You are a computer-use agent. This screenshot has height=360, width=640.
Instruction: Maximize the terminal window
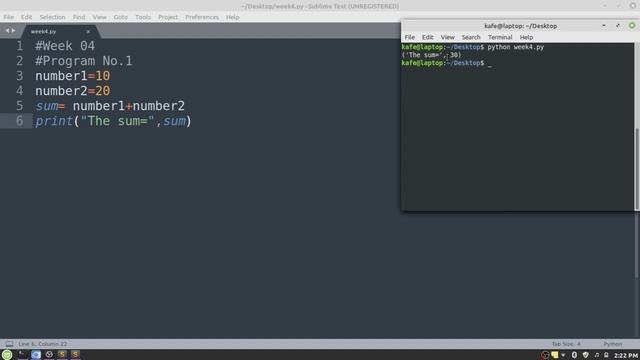[x=618, y=26]
